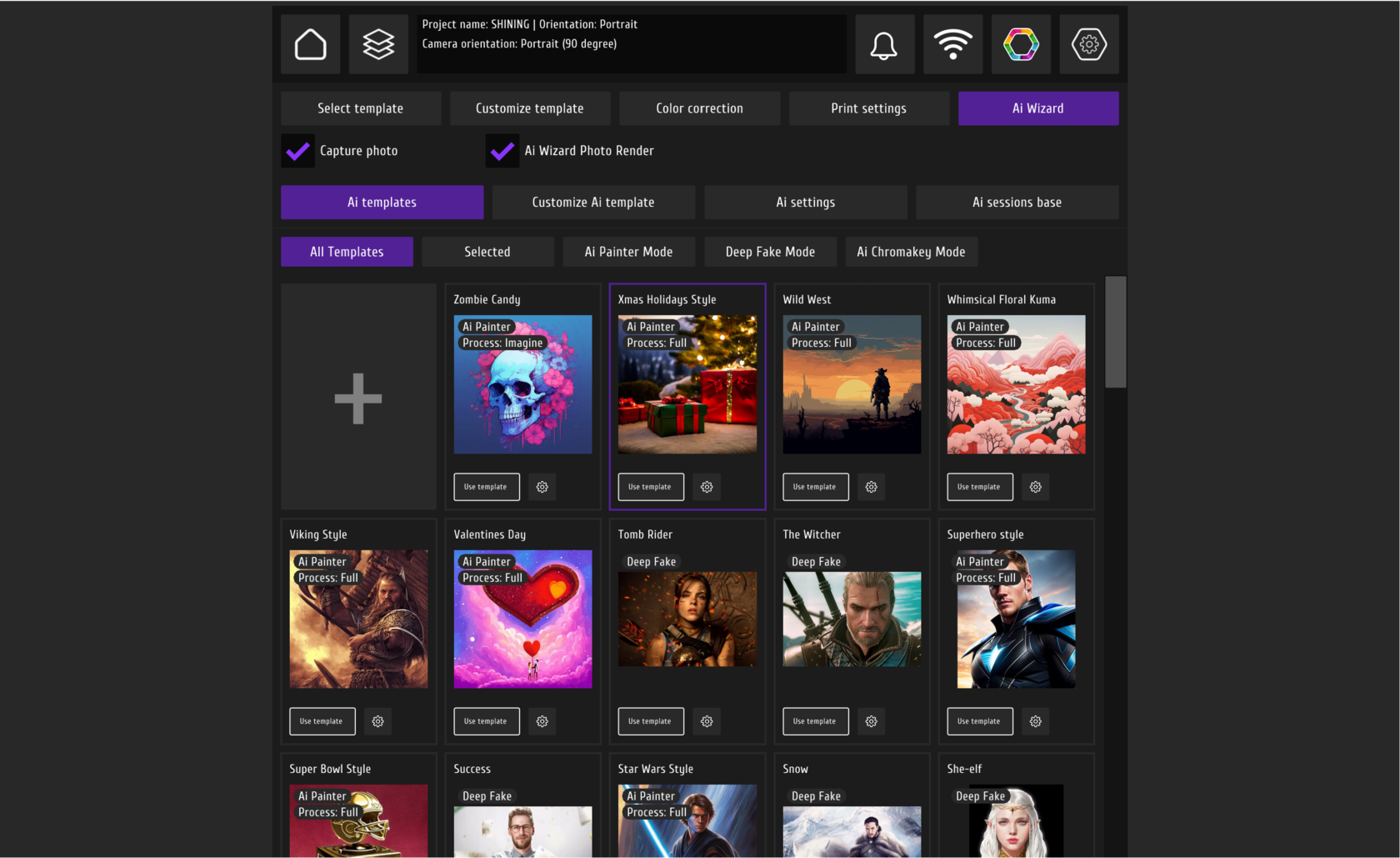Switch to Select template tab

click(x=361, y=108)
